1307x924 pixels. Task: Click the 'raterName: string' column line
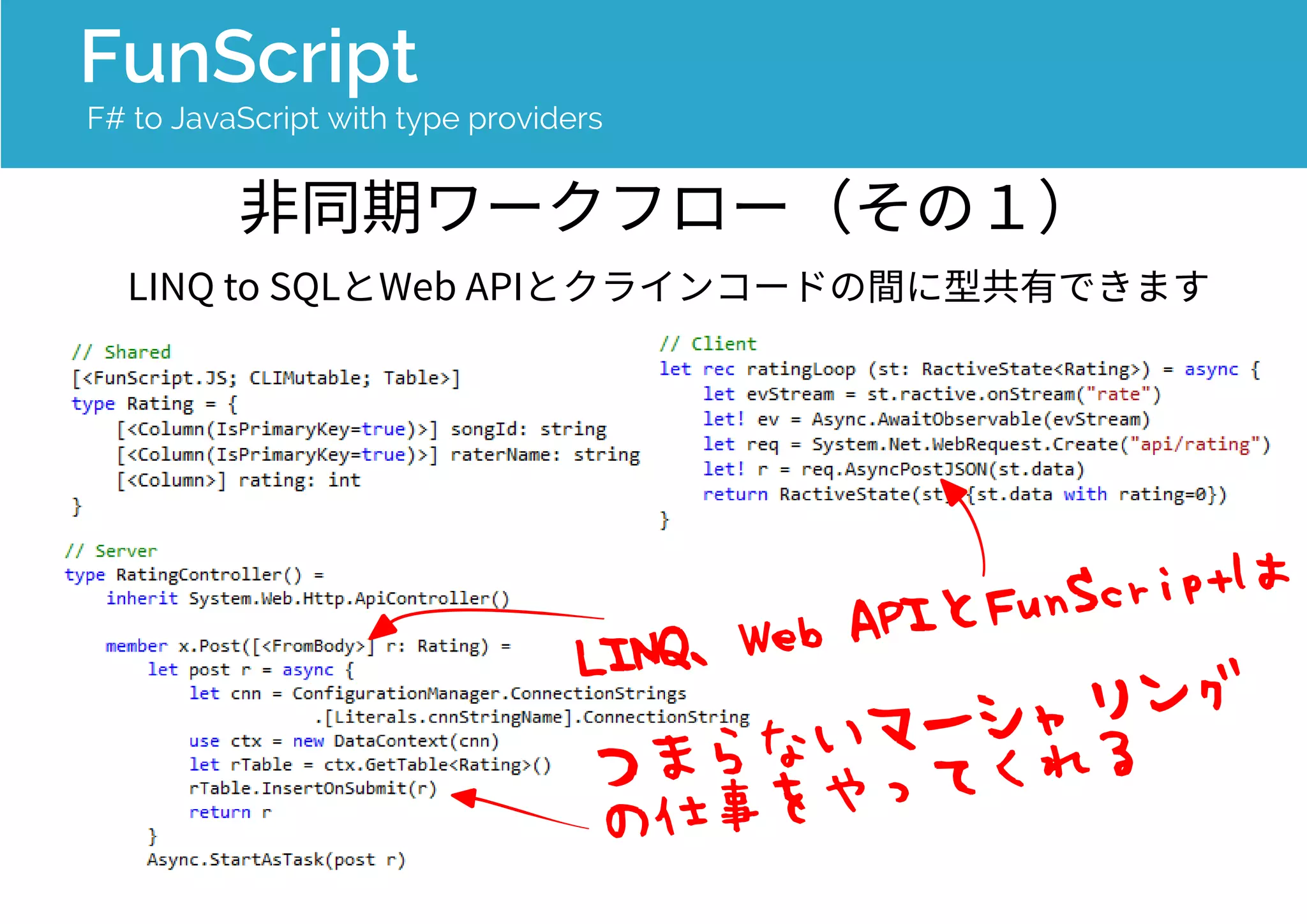point(378,455)
